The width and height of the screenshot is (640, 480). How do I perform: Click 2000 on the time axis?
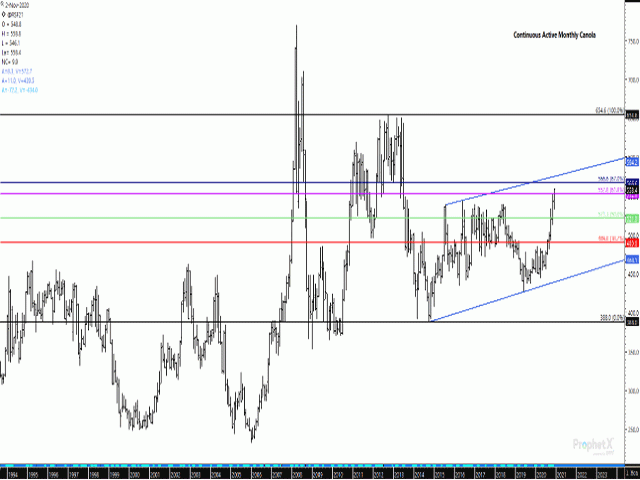(135, 476)
